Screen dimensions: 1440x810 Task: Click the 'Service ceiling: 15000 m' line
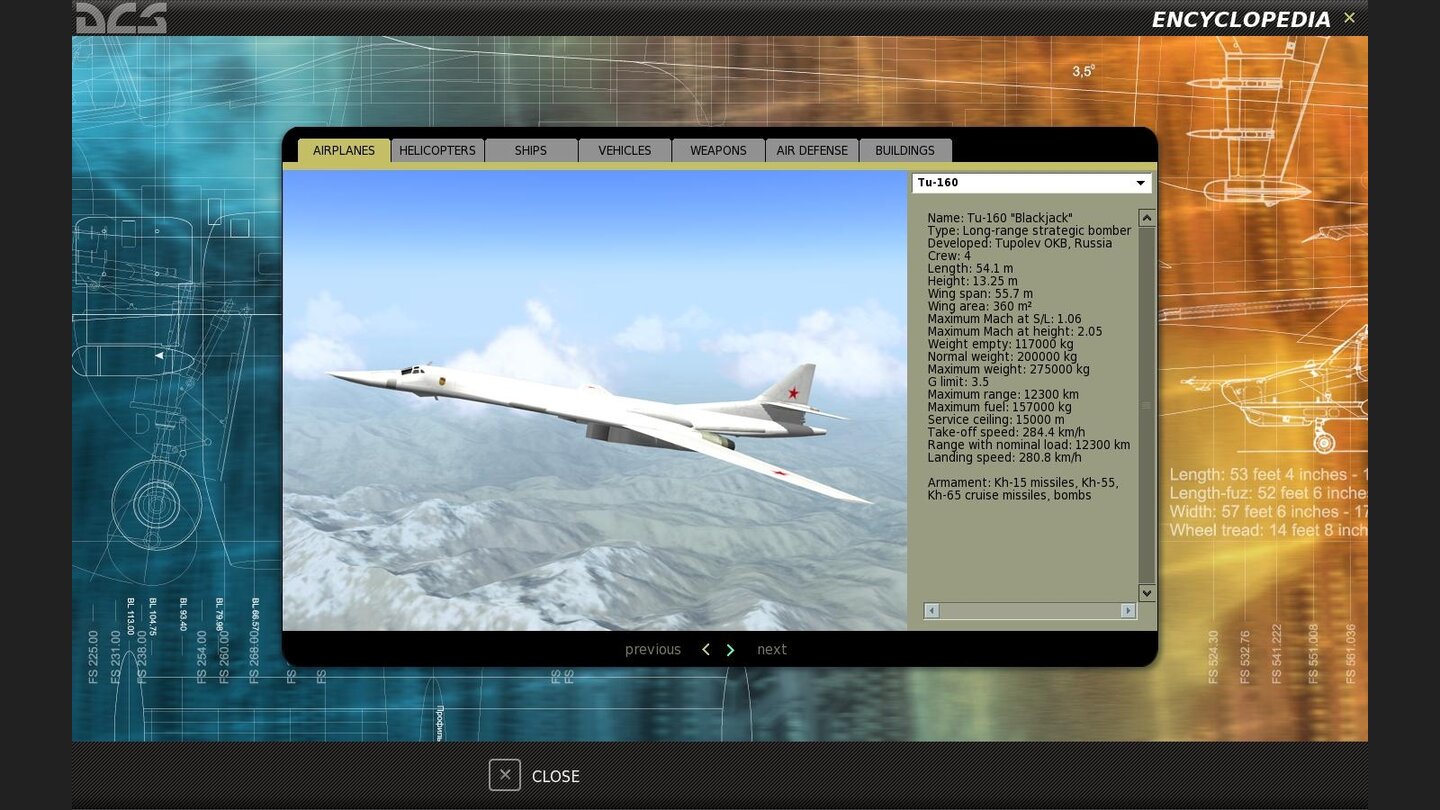(x=996, y=420)
